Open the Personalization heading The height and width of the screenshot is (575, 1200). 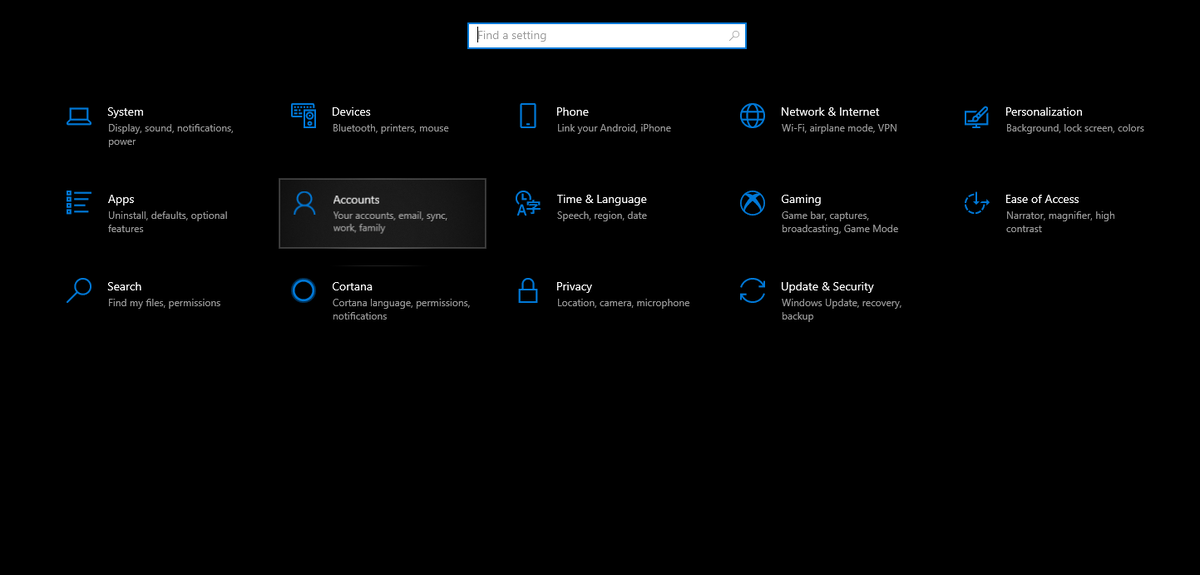tap(1044, 112)
